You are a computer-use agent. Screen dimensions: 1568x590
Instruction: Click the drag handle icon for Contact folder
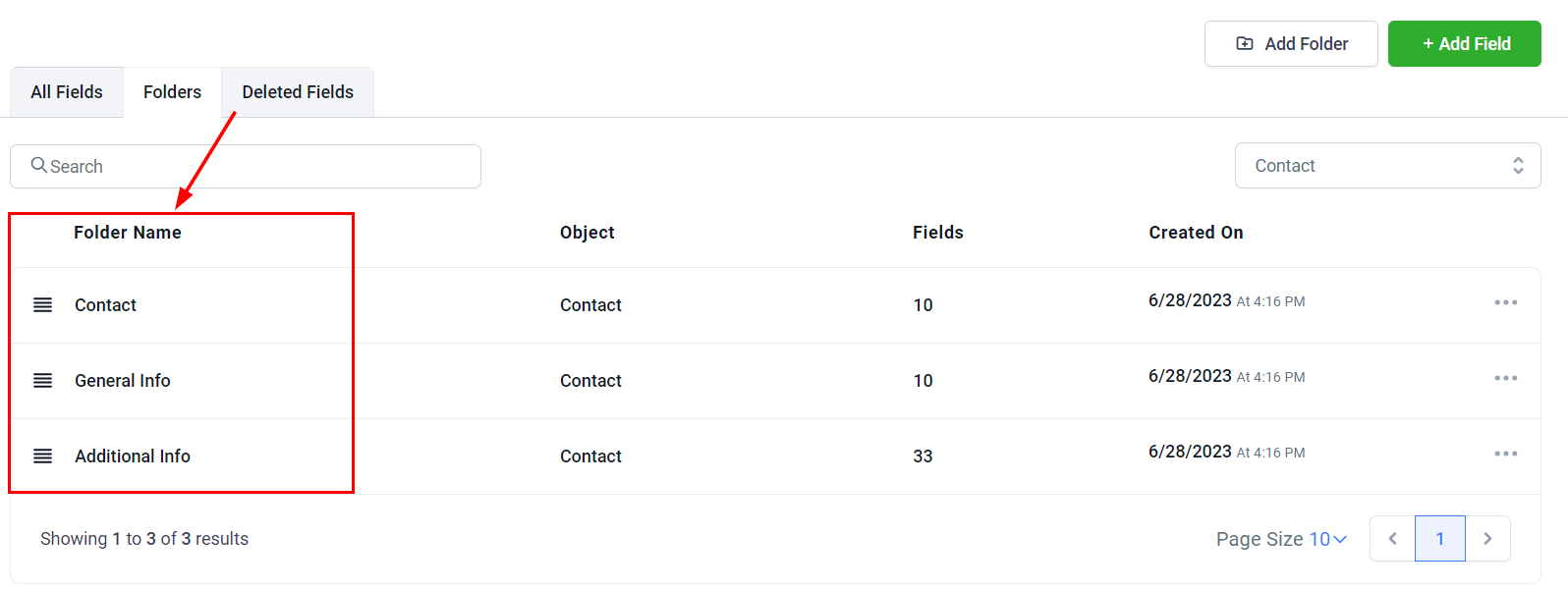tap(42, 305)
